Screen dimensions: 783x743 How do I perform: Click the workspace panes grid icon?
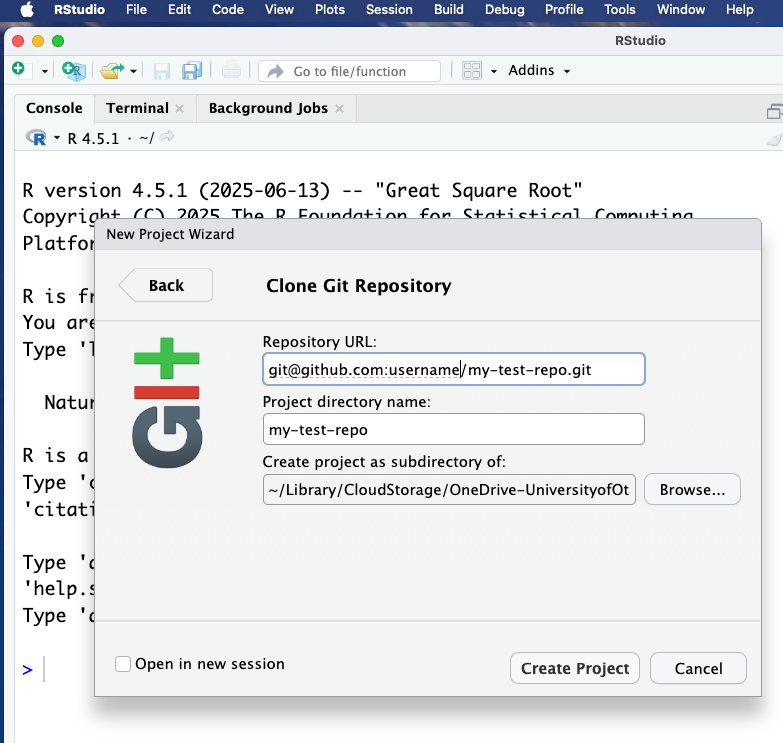pyautogui.click(x=472, y=71)
